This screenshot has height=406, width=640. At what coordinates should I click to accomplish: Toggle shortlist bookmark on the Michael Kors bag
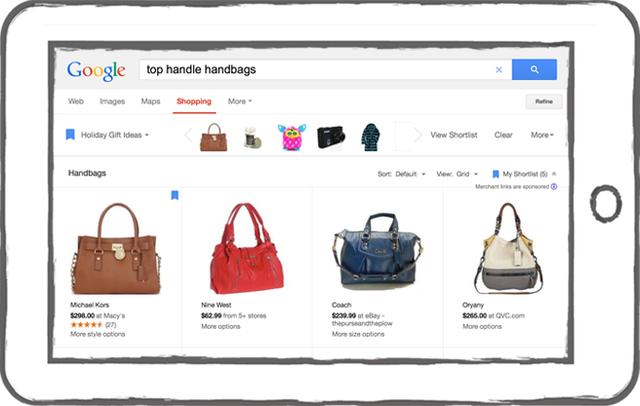point(175,195)
